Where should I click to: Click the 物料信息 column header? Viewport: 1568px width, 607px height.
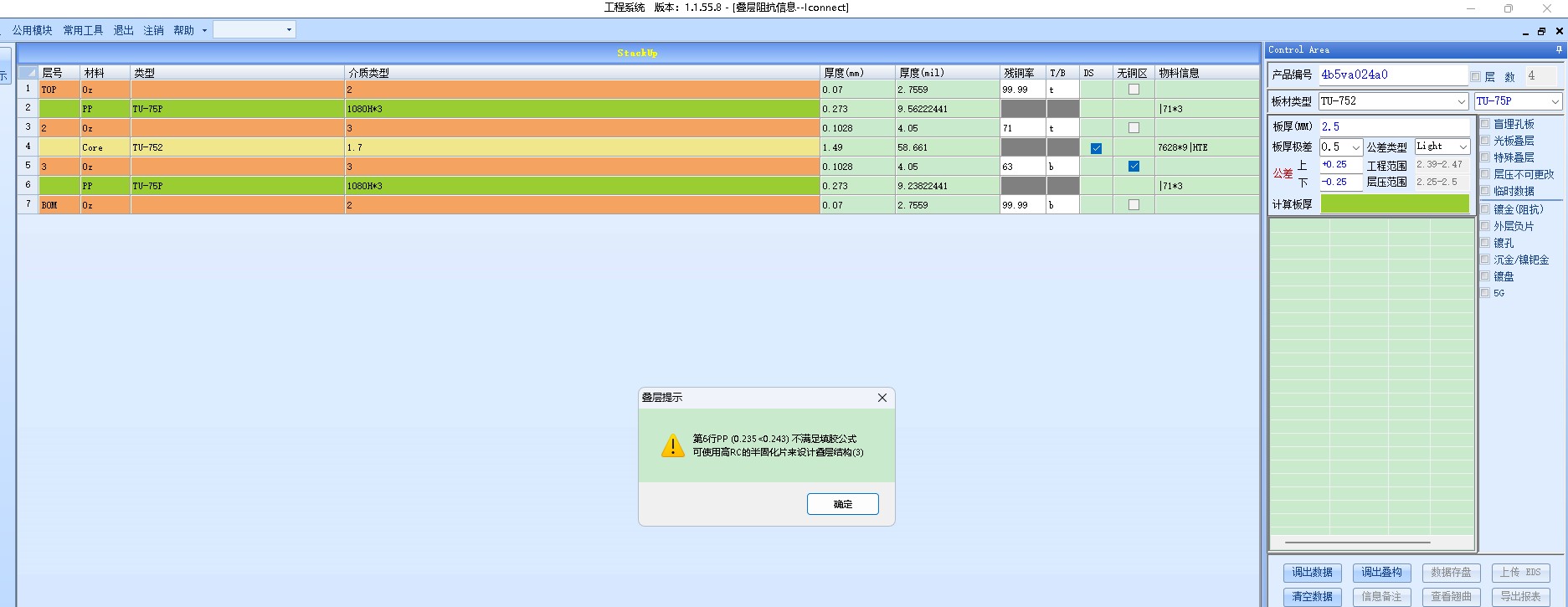tap(1206, 73)
